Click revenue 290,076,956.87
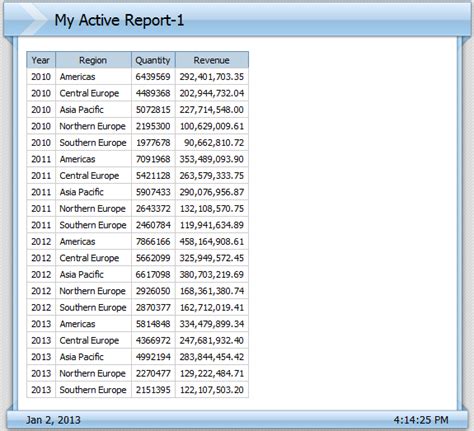This screenshot has height=431, width=474. click(x=212, y=192)
